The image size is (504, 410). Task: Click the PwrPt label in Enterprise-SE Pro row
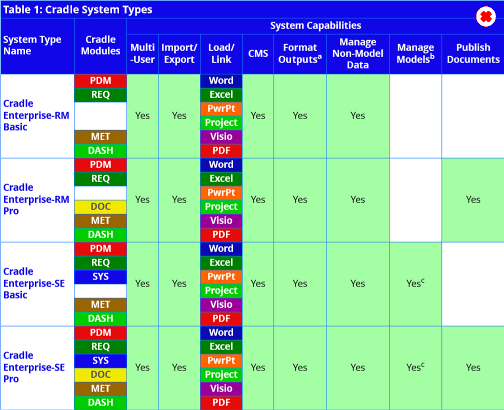click(x=221, y=361)
